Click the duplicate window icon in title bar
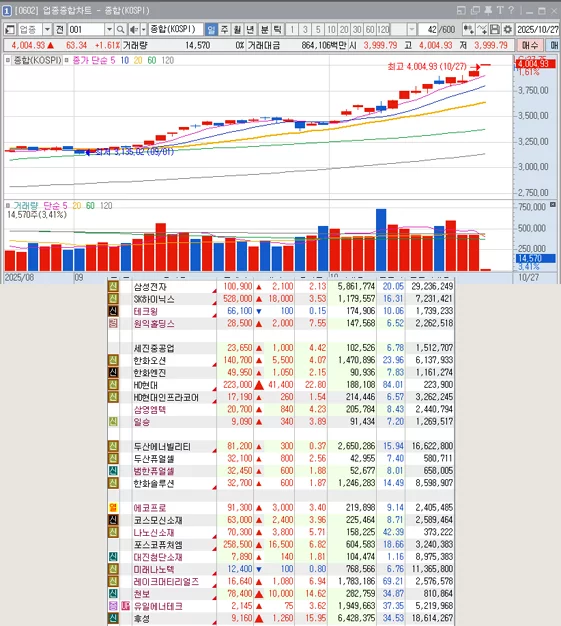 [475, 11]
